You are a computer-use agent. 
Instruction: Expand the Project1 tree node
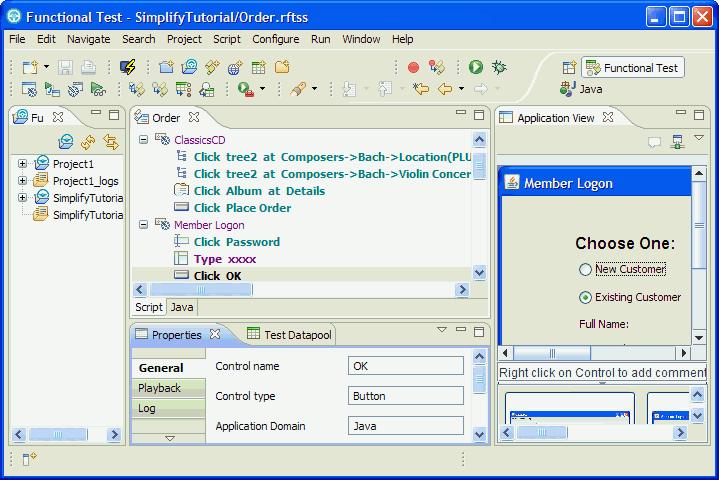[22, 164]
